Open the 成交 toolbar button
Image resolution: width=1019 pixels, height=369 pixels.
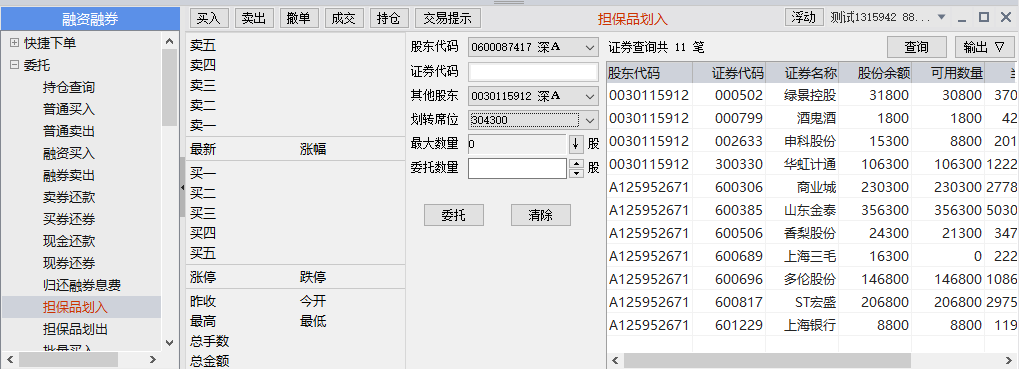click(x=344, y=18)
